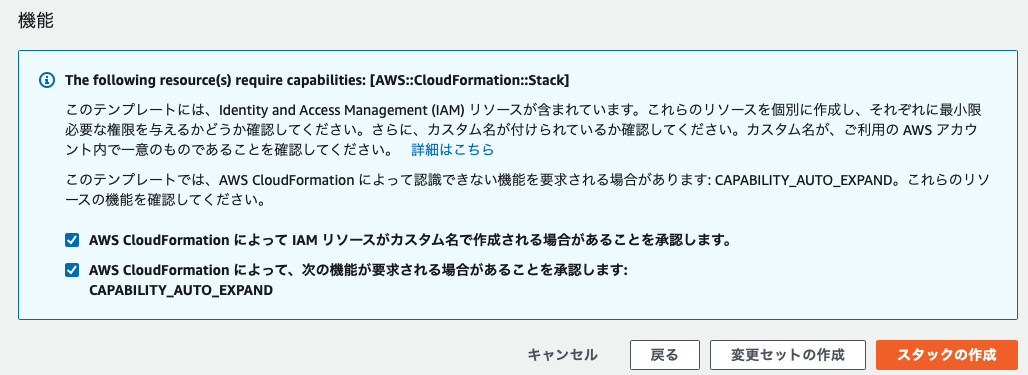Select 変更セットの作成 button

[x=787, y=355]
